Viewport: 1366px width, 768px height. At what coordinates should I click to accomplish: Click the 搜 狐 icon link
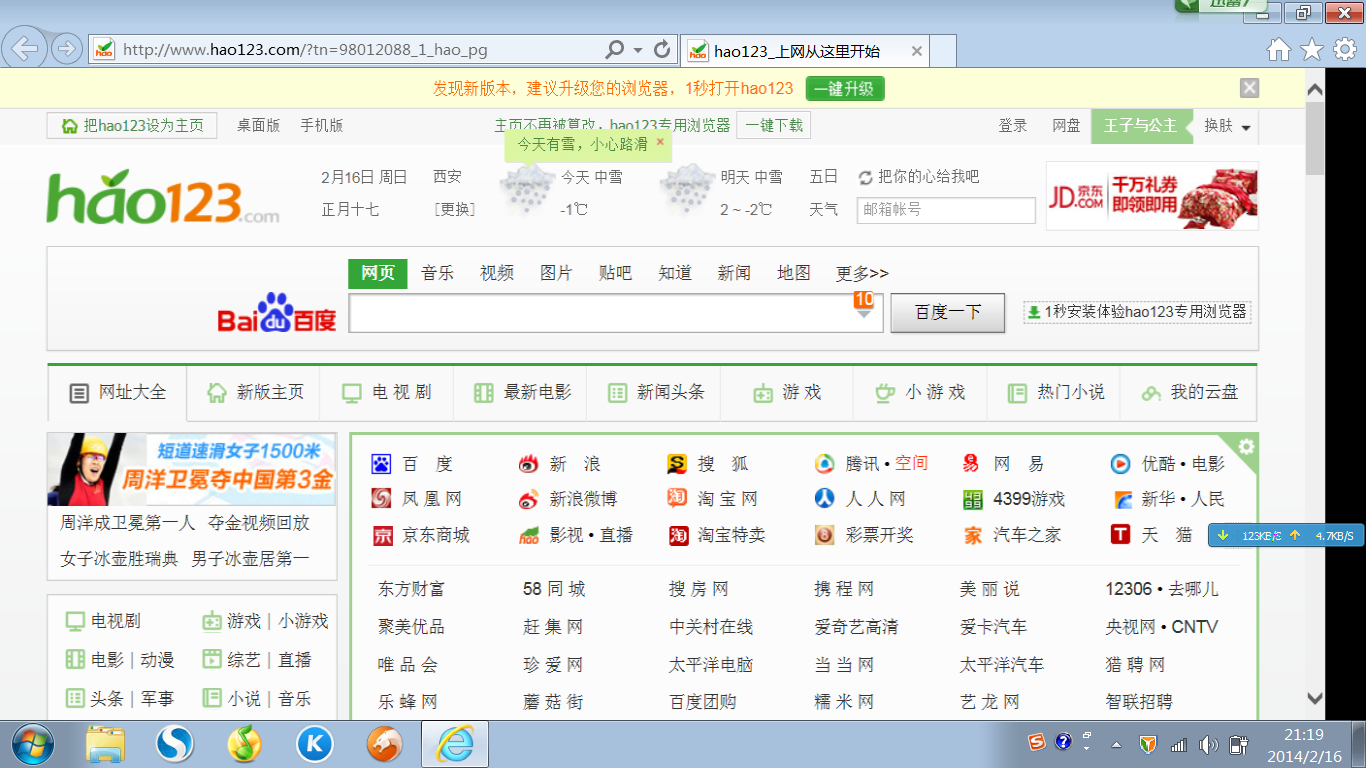[677, 464]
